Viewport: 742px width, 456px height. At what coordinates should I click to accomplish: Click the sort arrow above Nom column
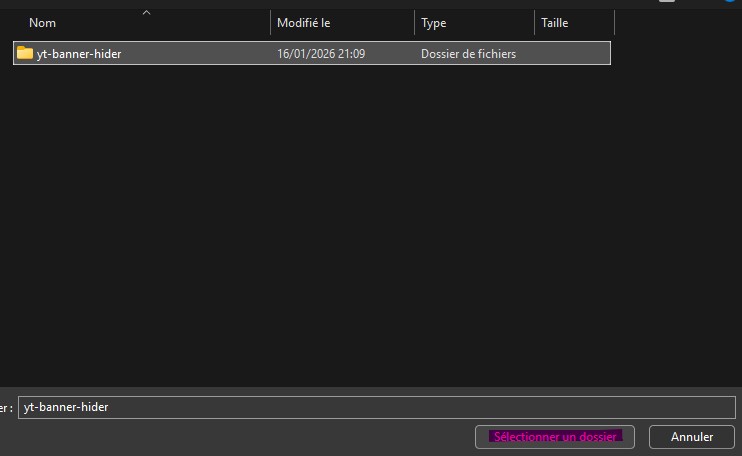tap(147, 13)
